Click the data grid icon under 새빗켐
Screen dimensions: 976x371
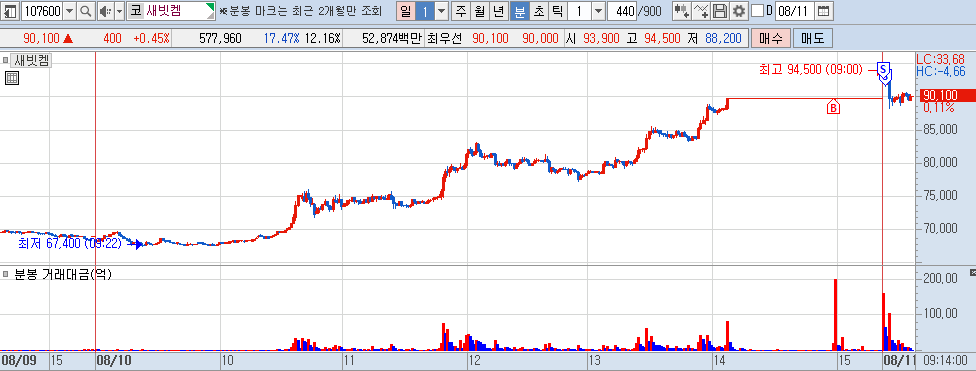12,78
